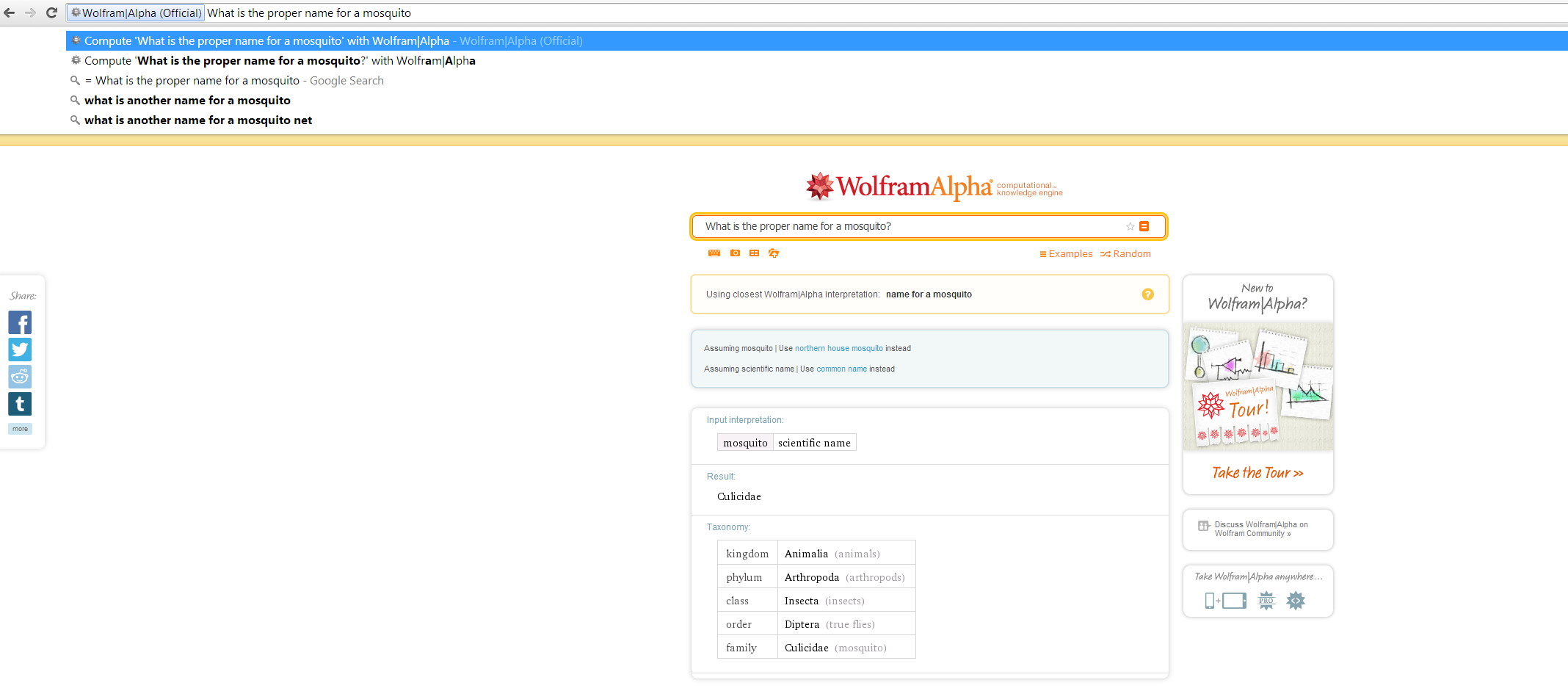This screenshot has width=1568, height=691.
Task: Click 'Animalia' in the kingdom row
Action: (806, 554)
